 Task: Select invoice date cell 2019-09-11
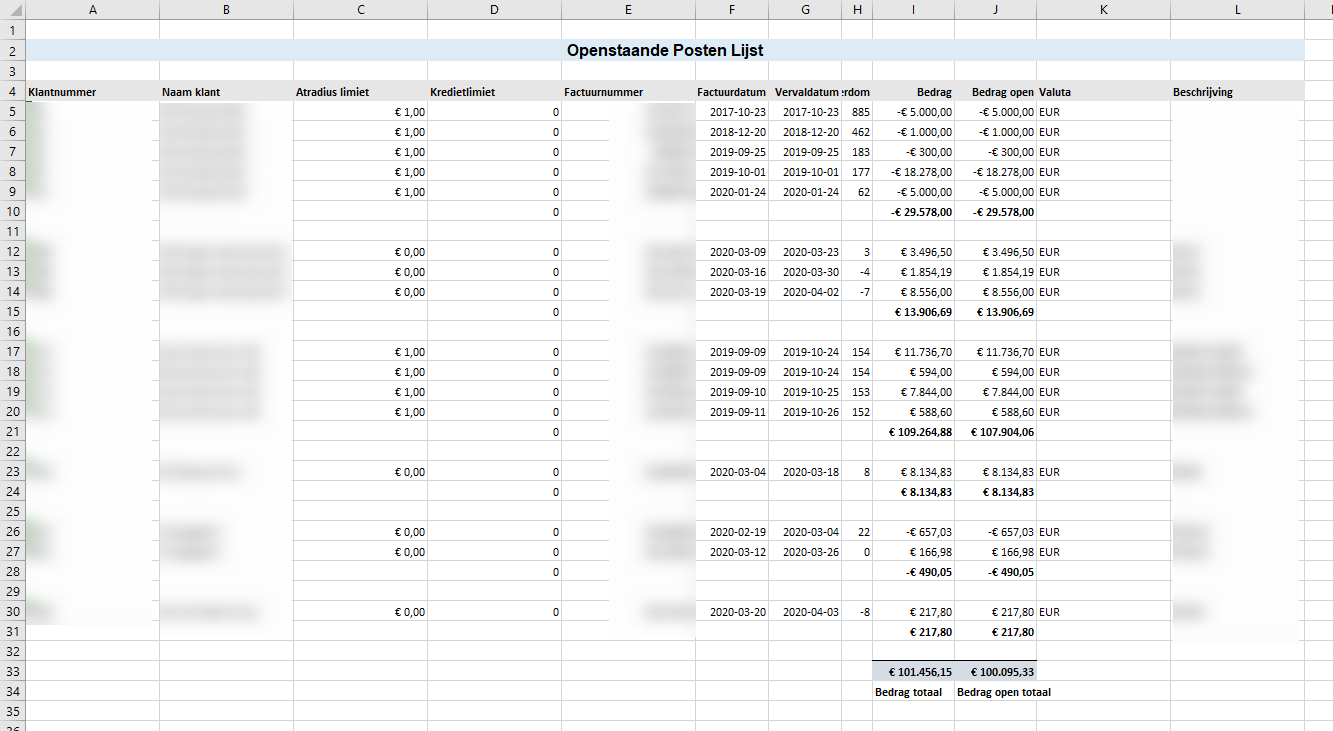(733, 411)
